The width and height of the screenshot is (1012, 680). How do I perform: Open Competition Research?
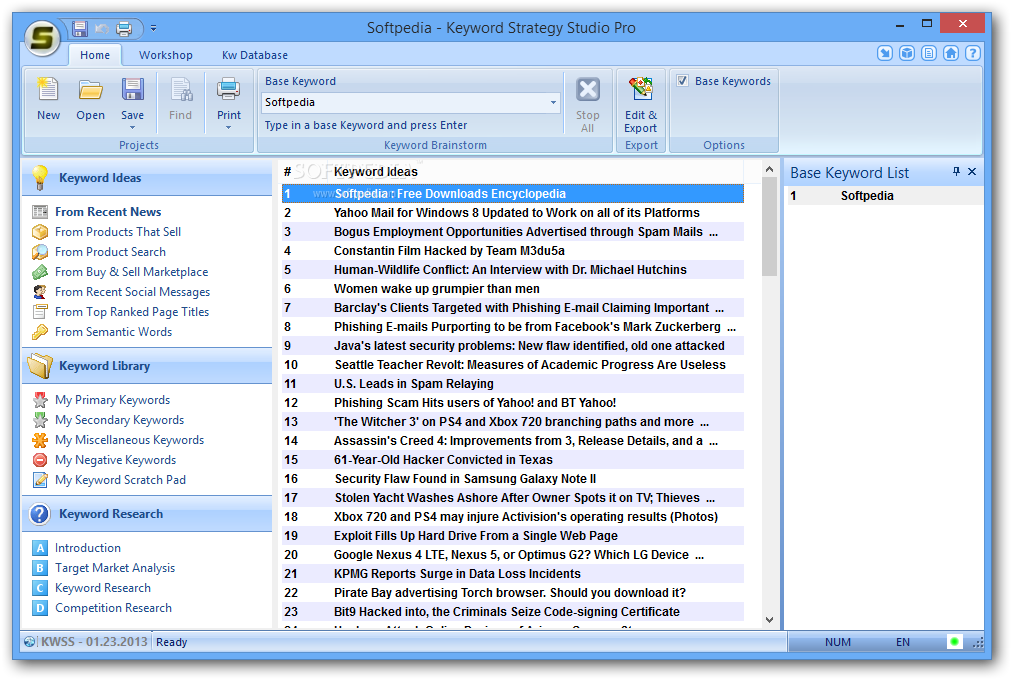click(x=113, y=608)
